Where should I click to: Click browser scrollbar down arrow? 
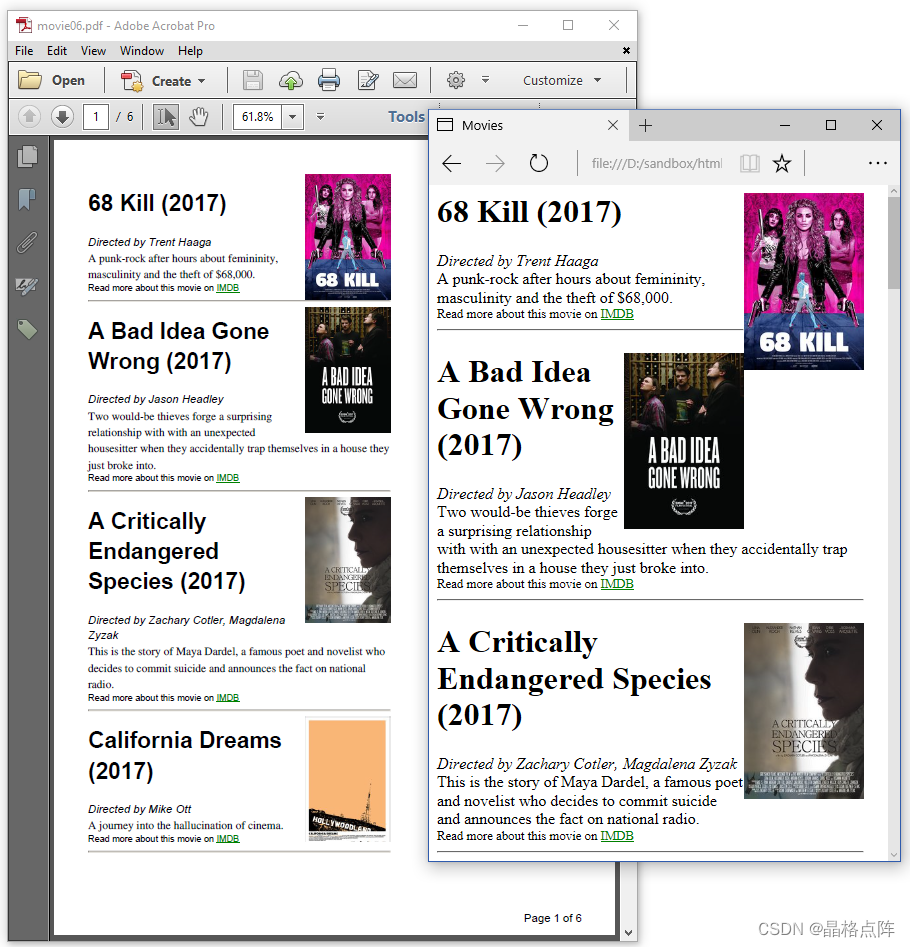tap(894, 855)
